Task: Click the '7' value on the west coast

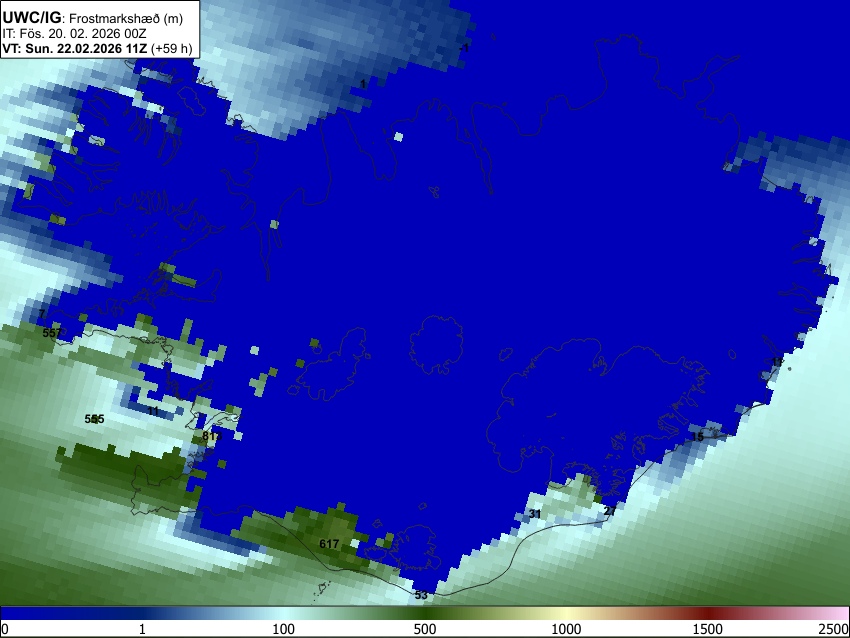Action: click(x=42, y=314)
